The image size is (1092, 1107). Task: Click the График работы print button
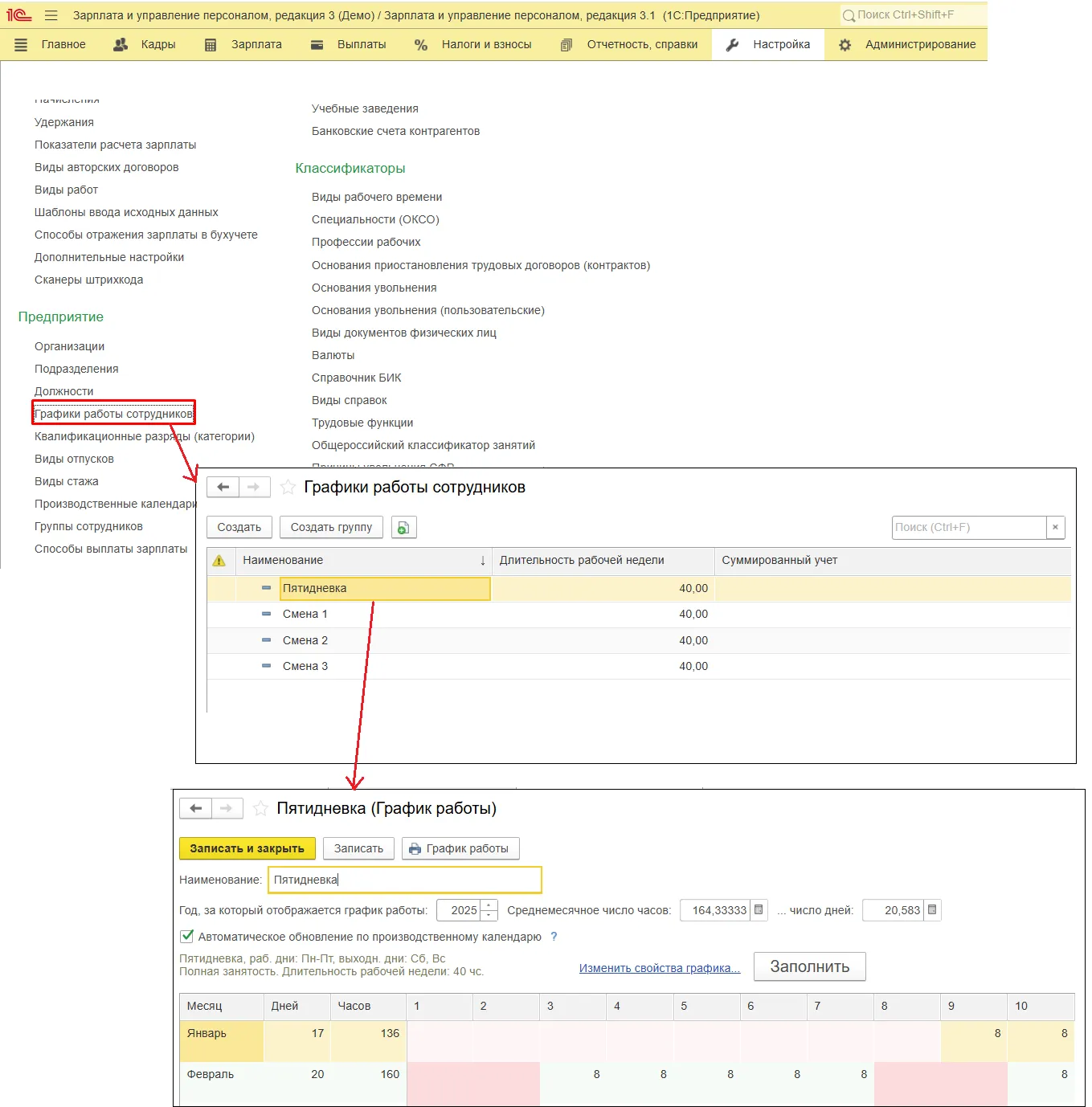(460, 848)
